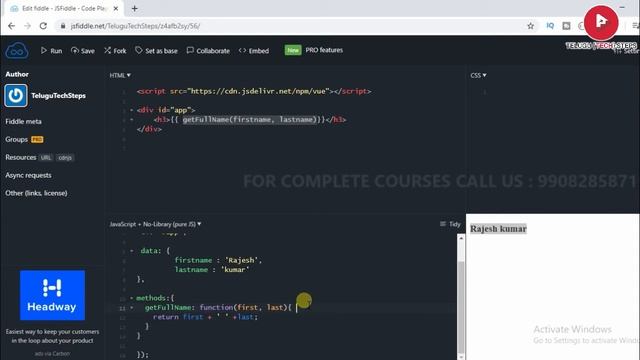640x360 pixels.
Task: Open the JavaScript No-Library dropdown
Action: tap(155, 224)
